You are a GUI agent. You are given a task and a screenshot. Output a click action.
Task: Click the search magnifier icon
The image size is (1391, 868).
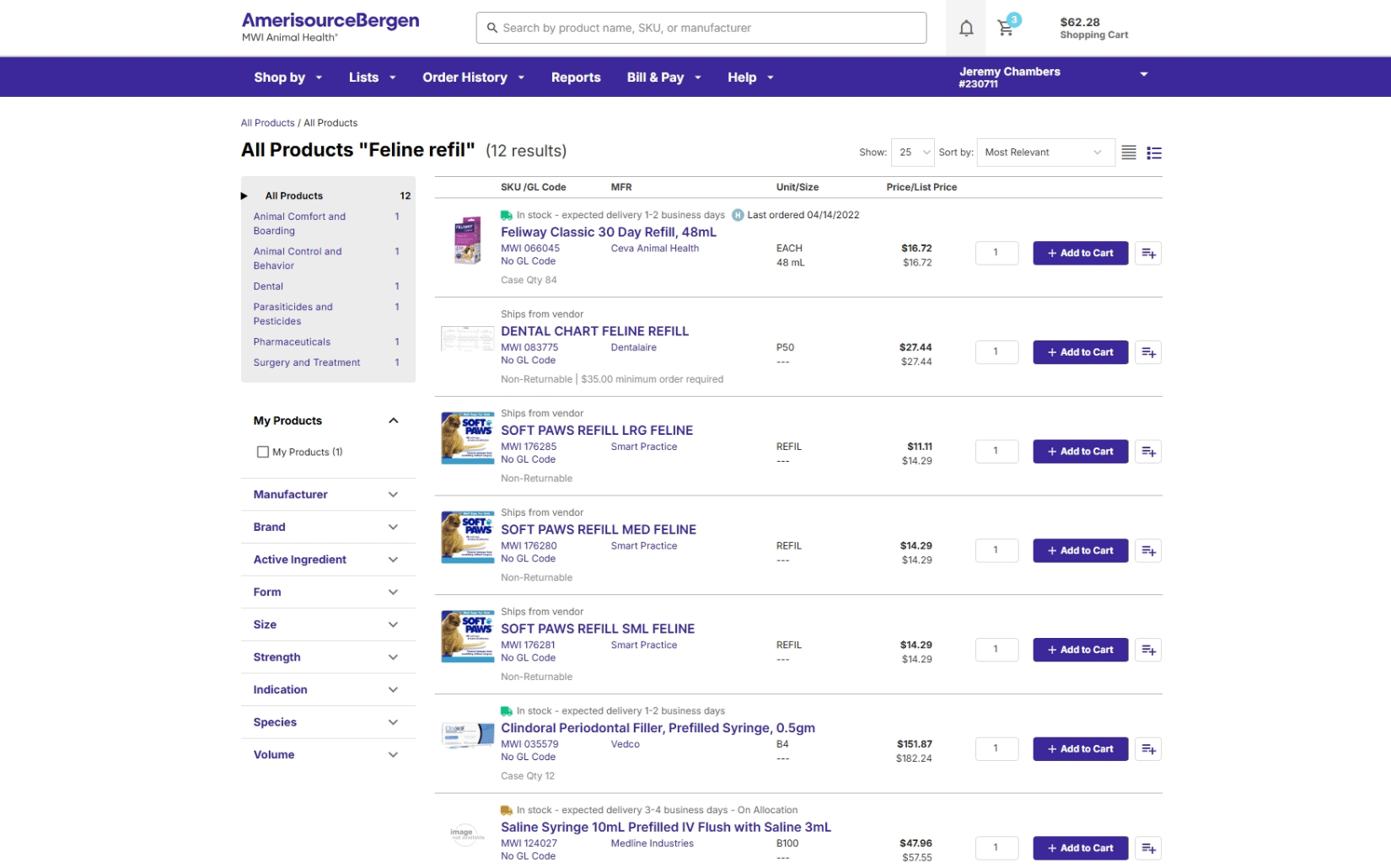[x=492, y=28]
